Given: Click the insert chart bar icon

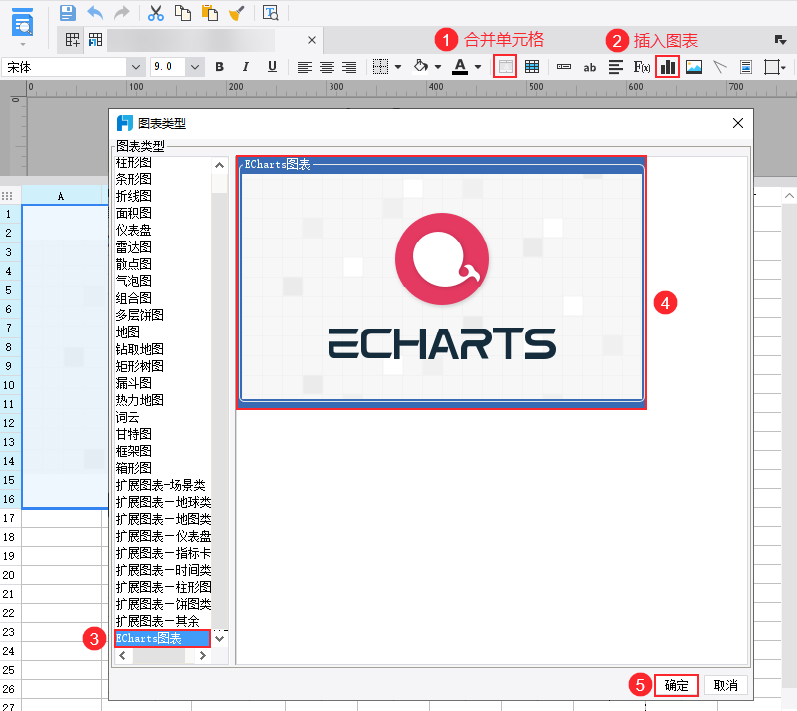Looking at the screenshot, I should [667, 67].
